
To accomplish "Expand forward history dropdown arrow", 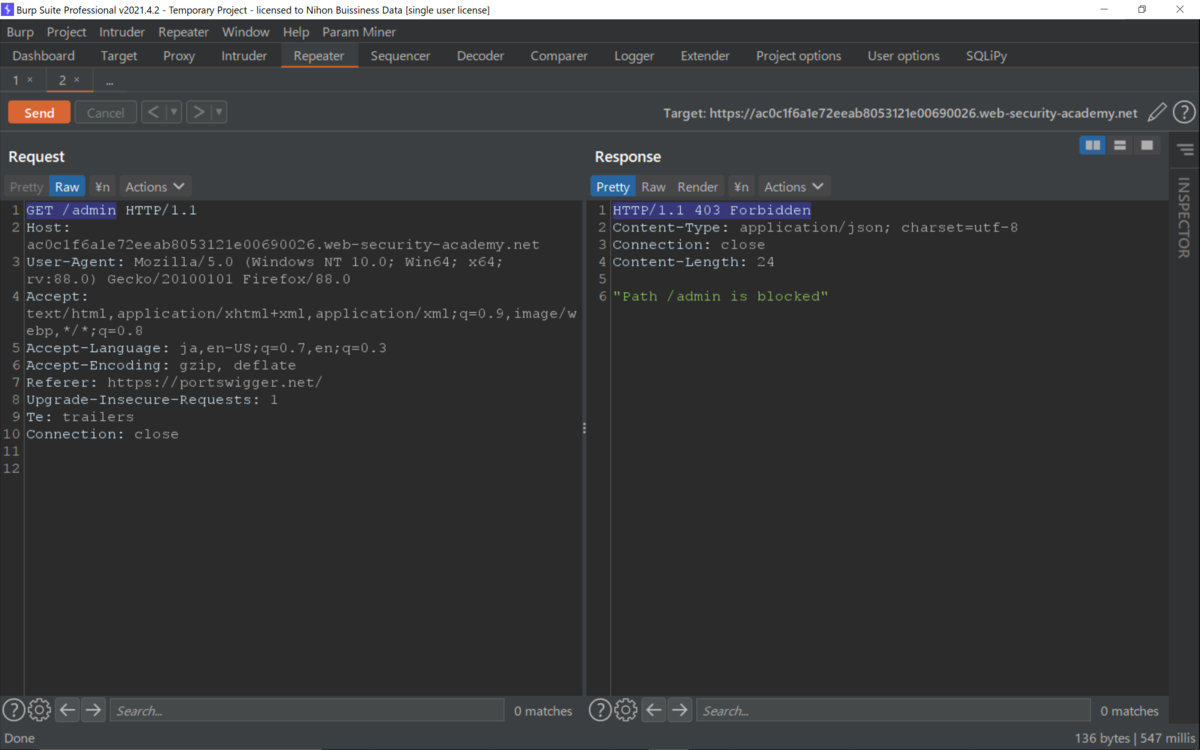I will (219, 113).
